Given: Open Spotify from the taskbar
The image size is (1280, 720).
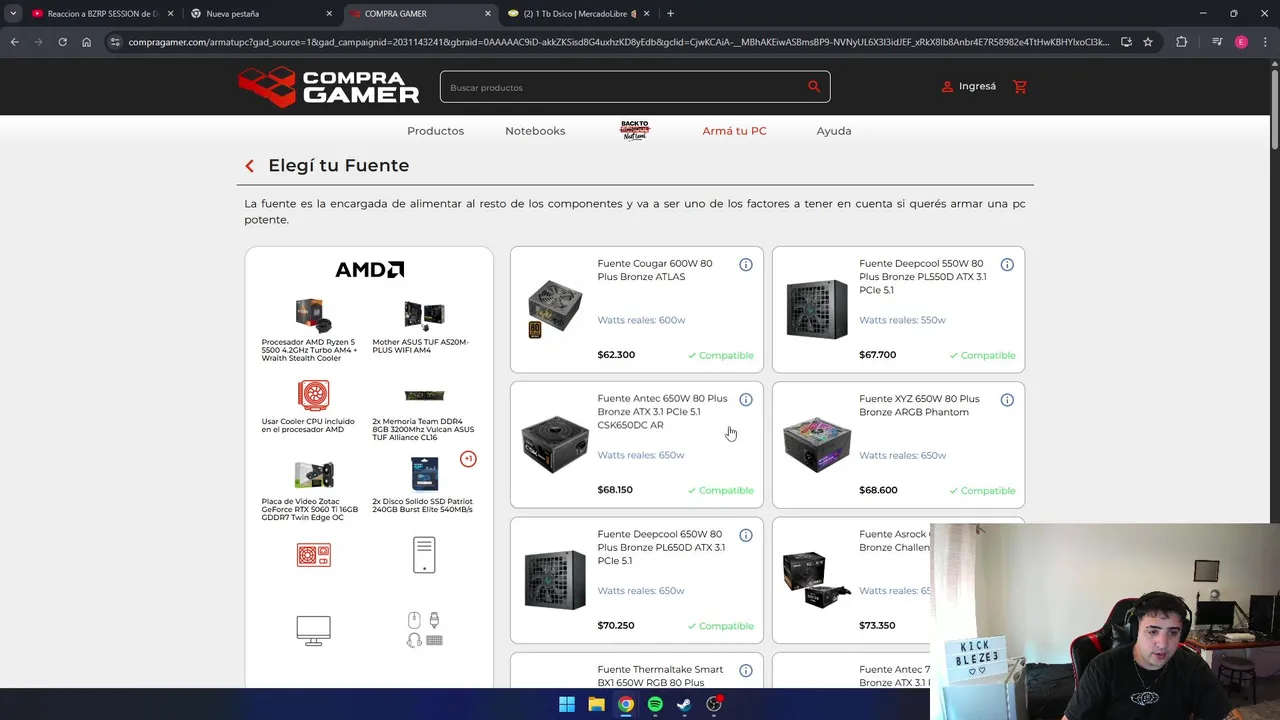Looking at the screenshot, I should 655,704.
